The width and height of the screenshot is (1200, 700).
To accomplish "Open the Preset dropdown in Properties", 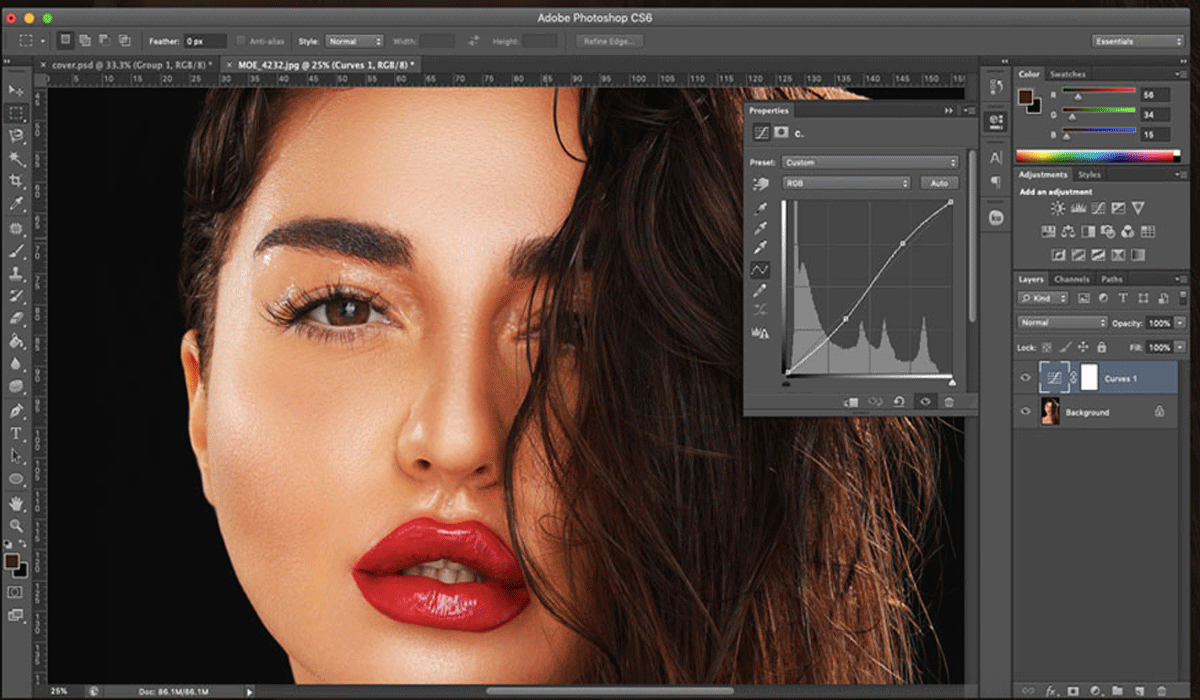I will pos(870,162).
